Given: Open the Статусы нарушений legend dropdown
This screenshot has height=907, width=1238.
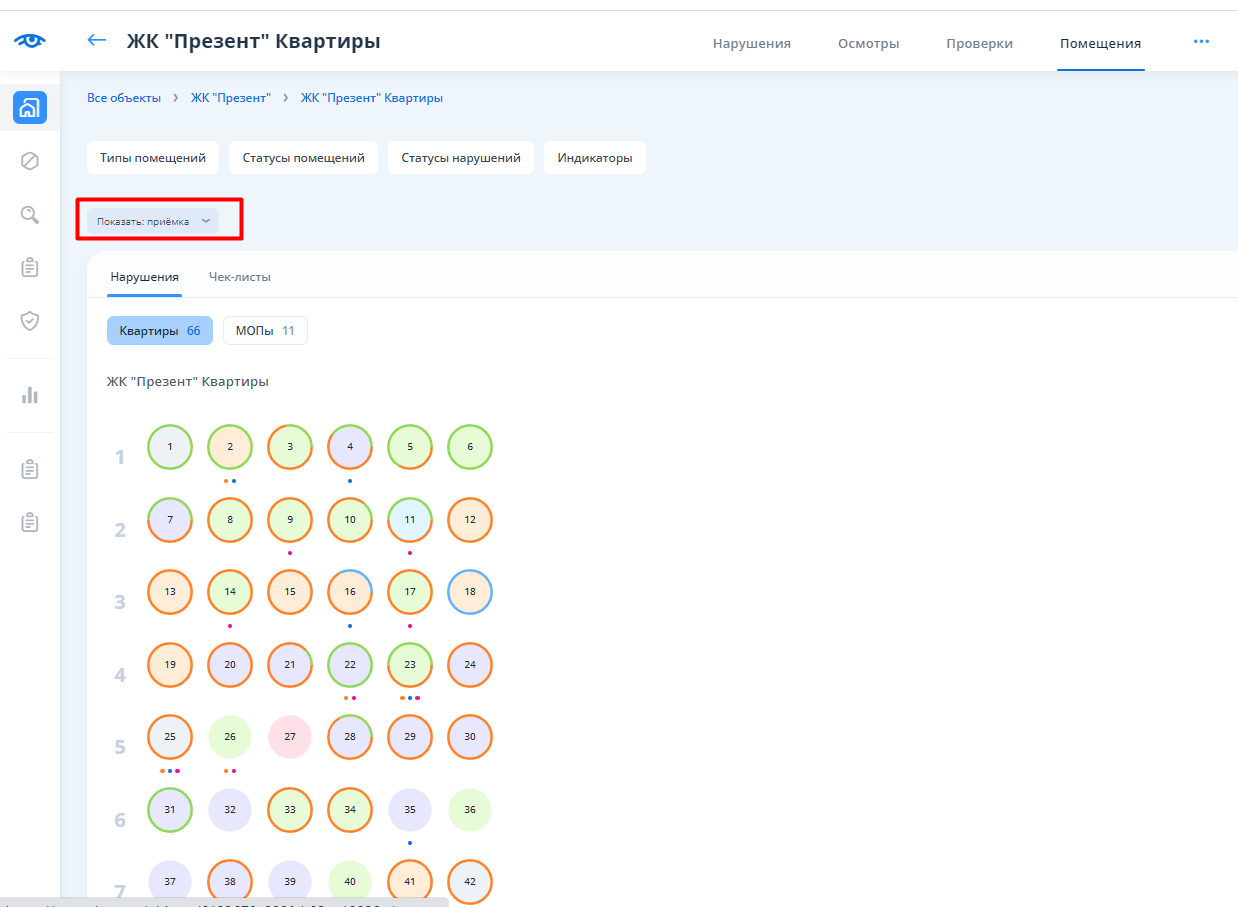Looking at the screenshot, I should coord(461,158).
